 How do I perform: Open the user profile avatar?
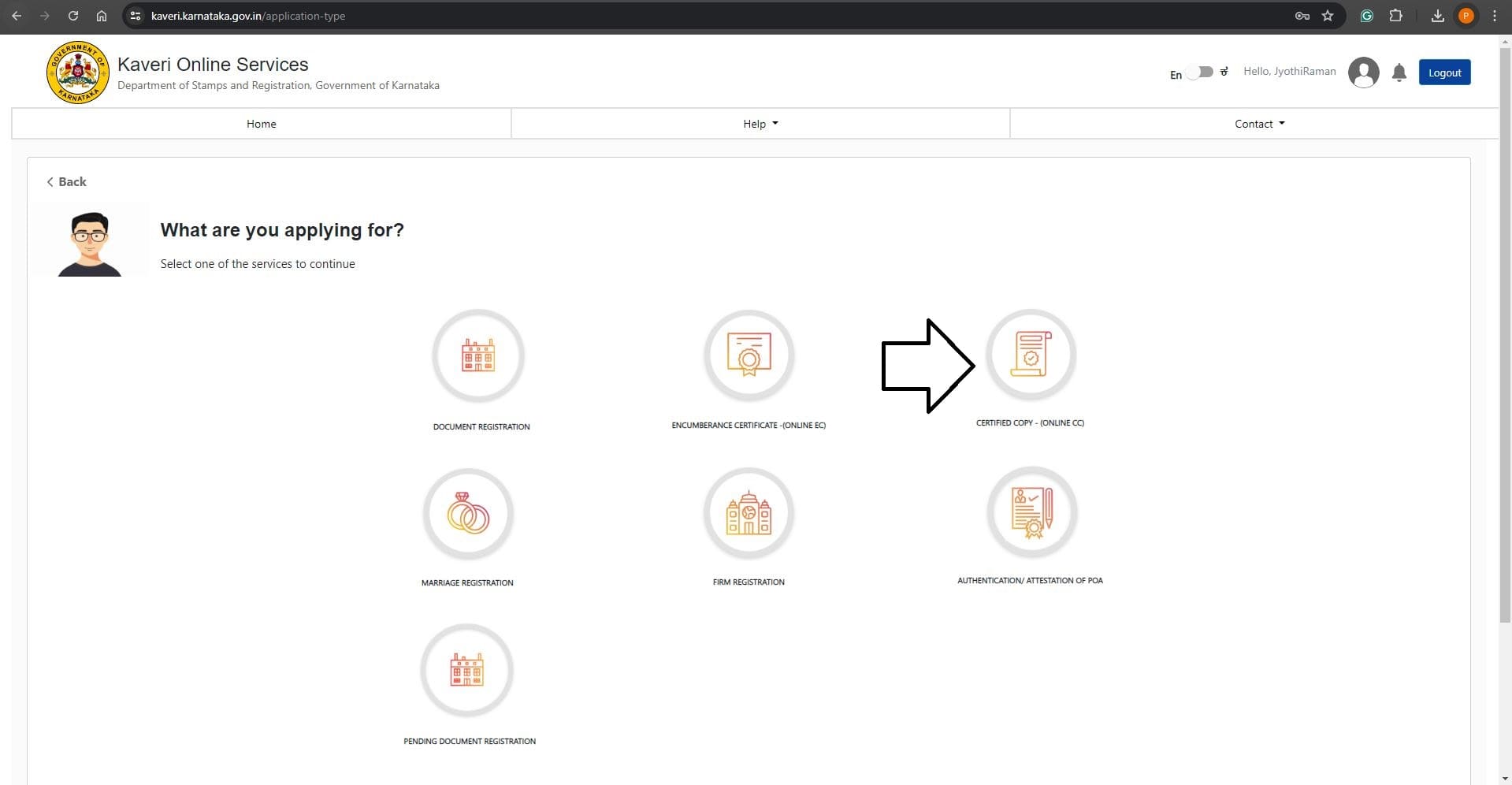pyautogui.click(x=1363, y=73)
